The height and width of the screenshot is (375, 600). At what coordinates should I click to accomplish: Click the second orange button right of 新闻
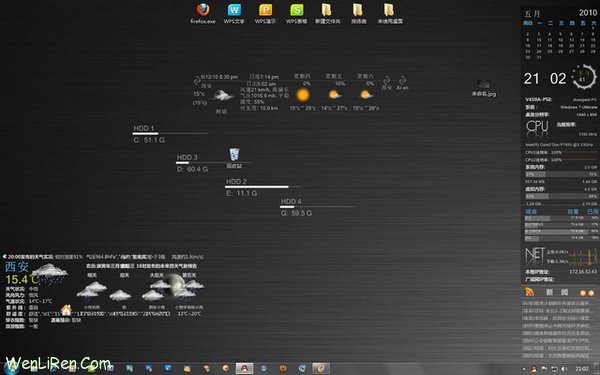tap(591, 293)
